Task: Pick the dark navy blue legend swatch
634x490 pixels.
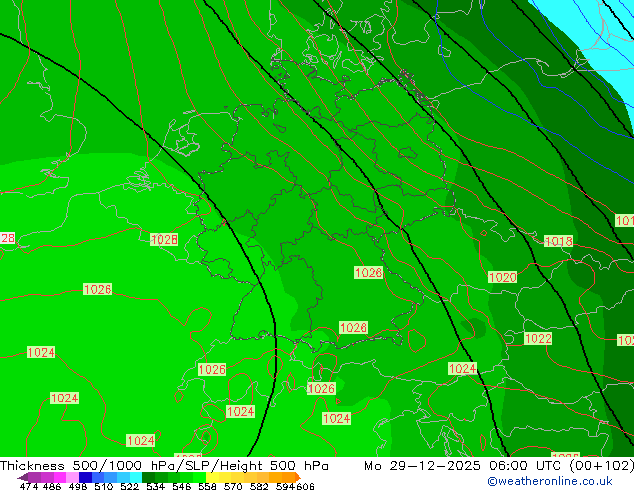Action: (85, 477)
